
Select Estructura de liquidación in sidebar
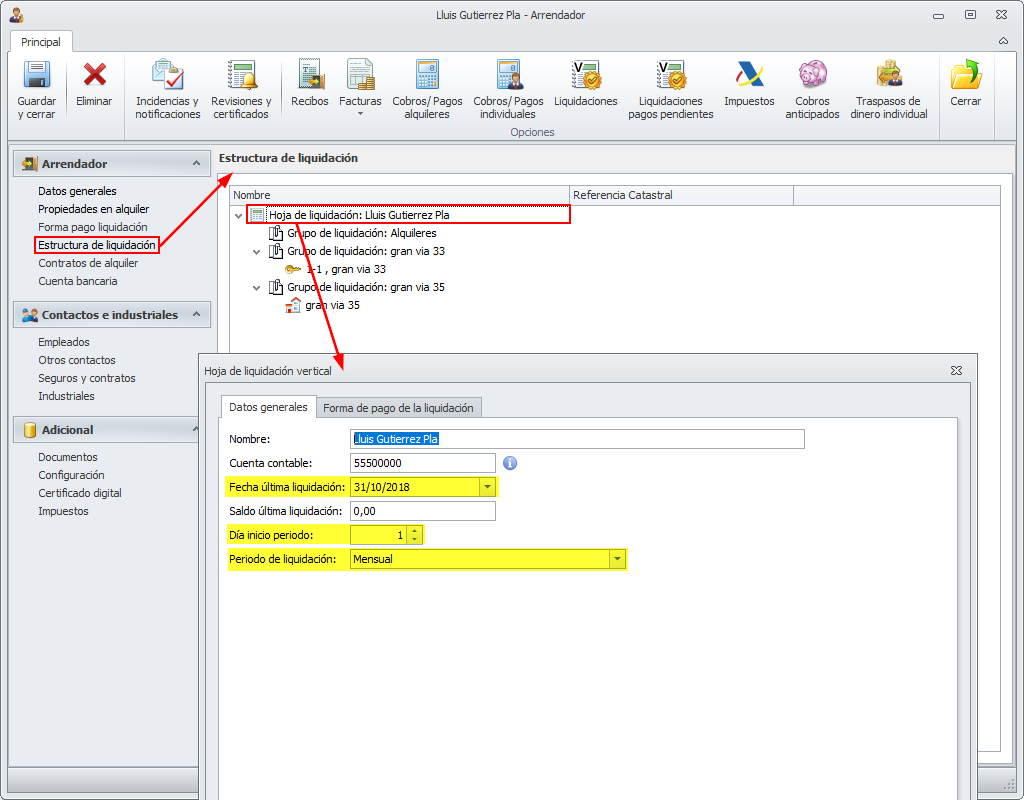[97, 245]
